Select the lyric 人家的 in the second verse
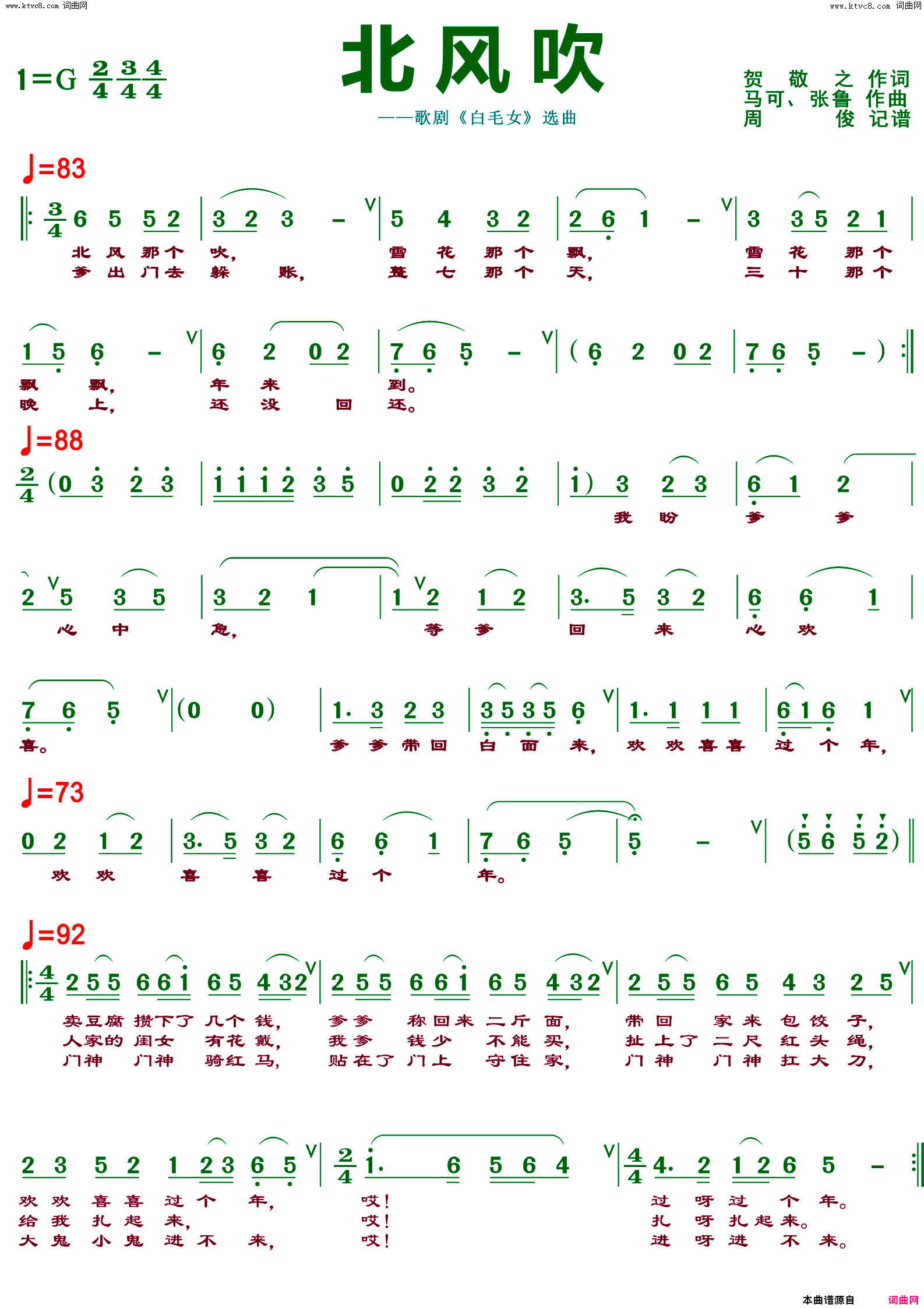This screenshot has height=1308, width=924. (x=93, y=1041)
